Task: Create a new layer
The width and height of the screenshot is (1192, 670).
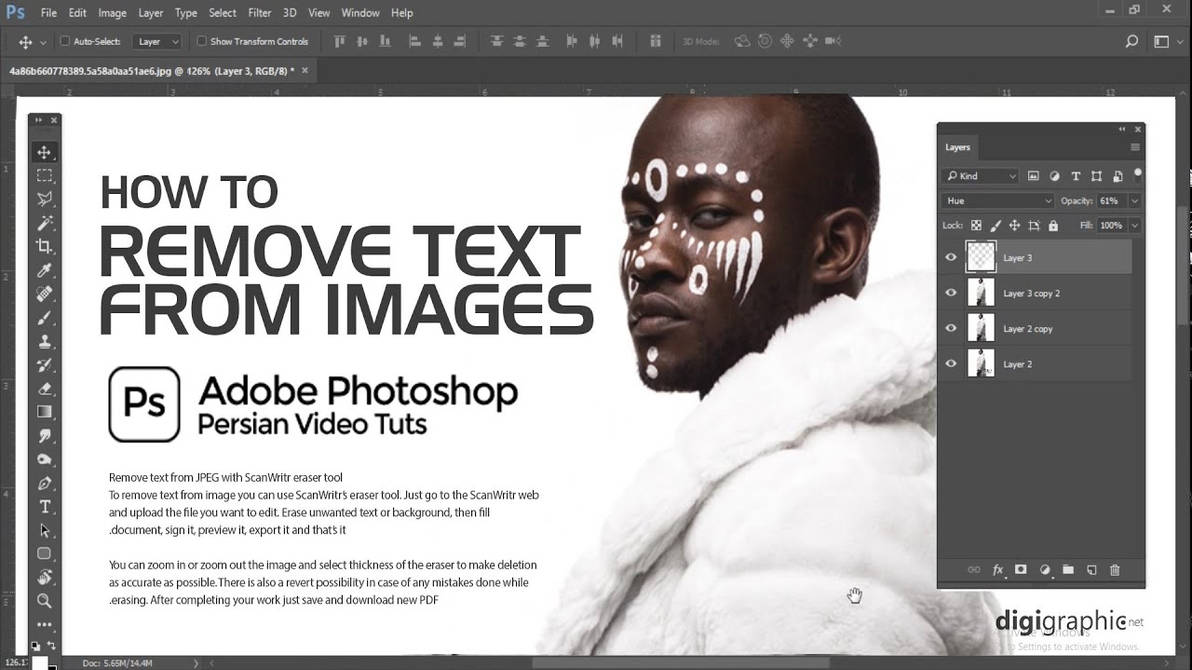Action: [x=1092, y=568]
